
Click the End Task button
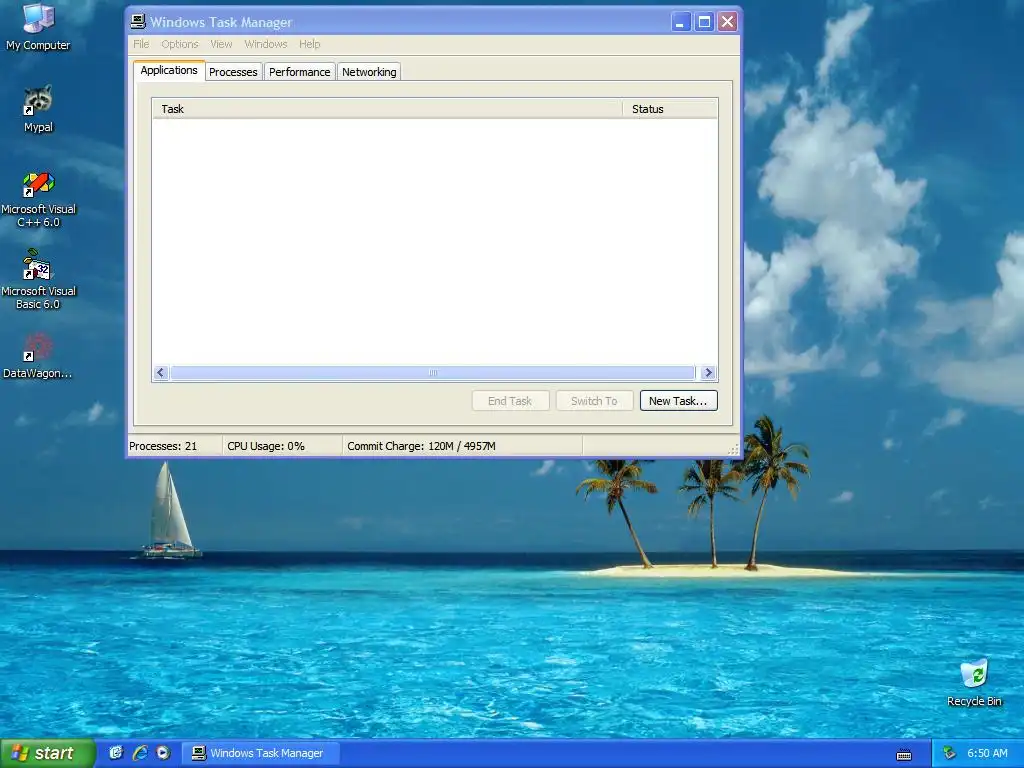pos(510,401)
